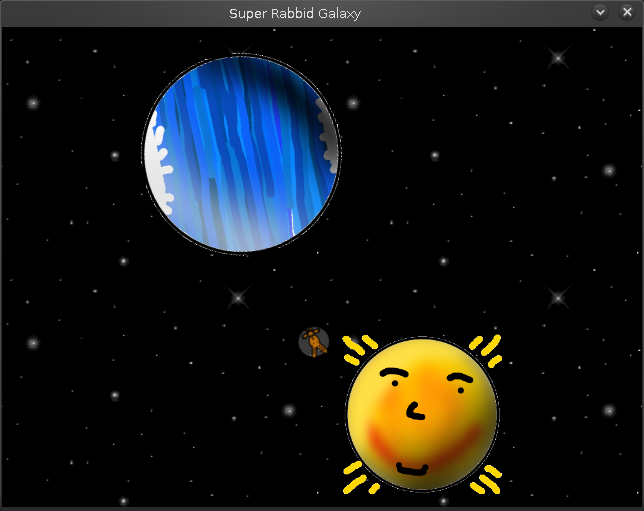Click the white cloud on the blue planet's left edge

pos(158,172)
